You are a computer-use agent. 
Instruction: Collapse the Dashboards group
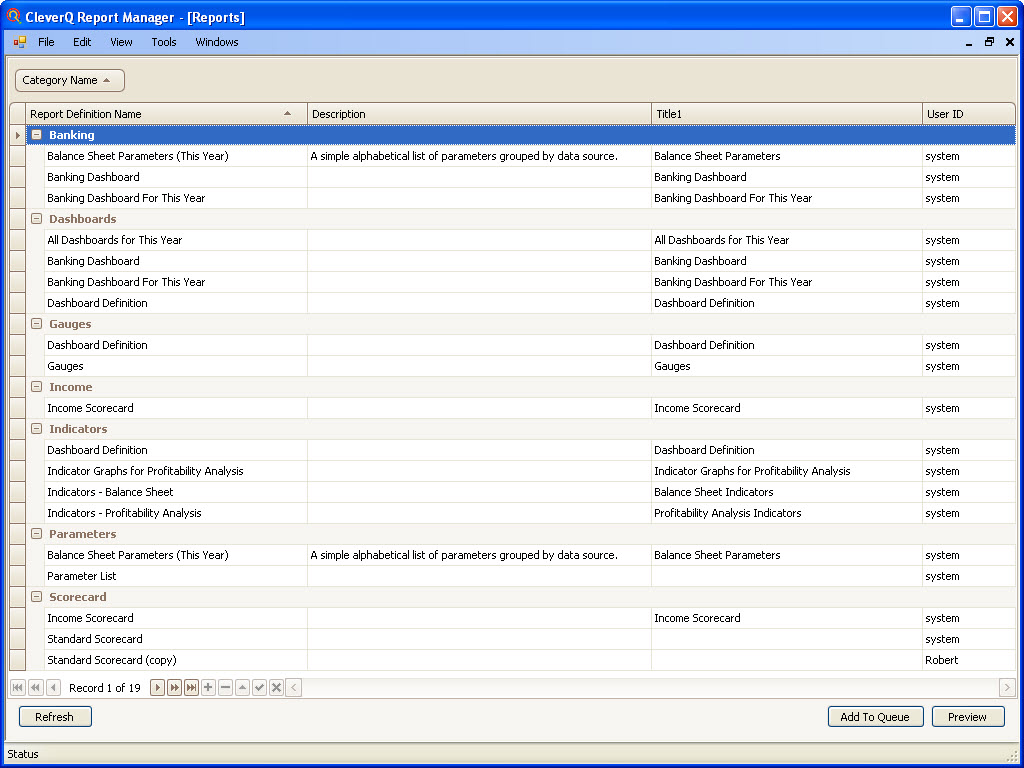tap(36, 219)
